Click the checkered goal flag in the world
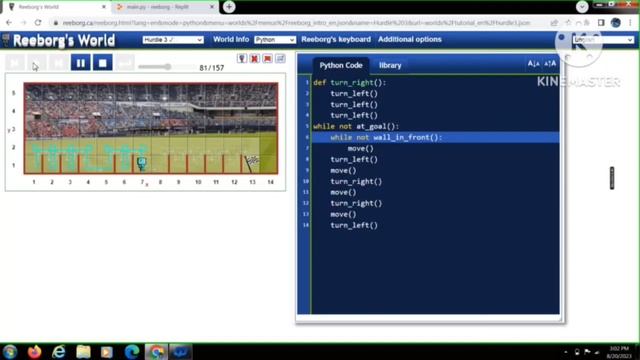Screen dimensions: 640x360 tap(252, 163)
